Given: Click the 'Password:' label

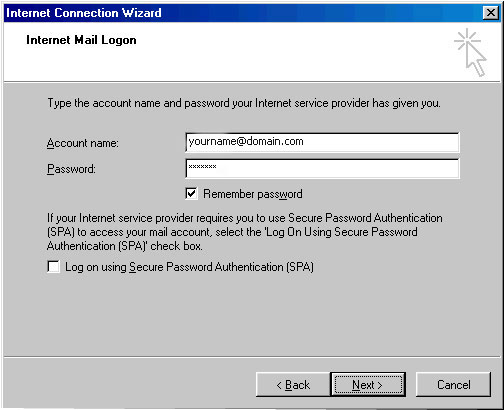Looking at the screenshot, I should tap(71, 169).
